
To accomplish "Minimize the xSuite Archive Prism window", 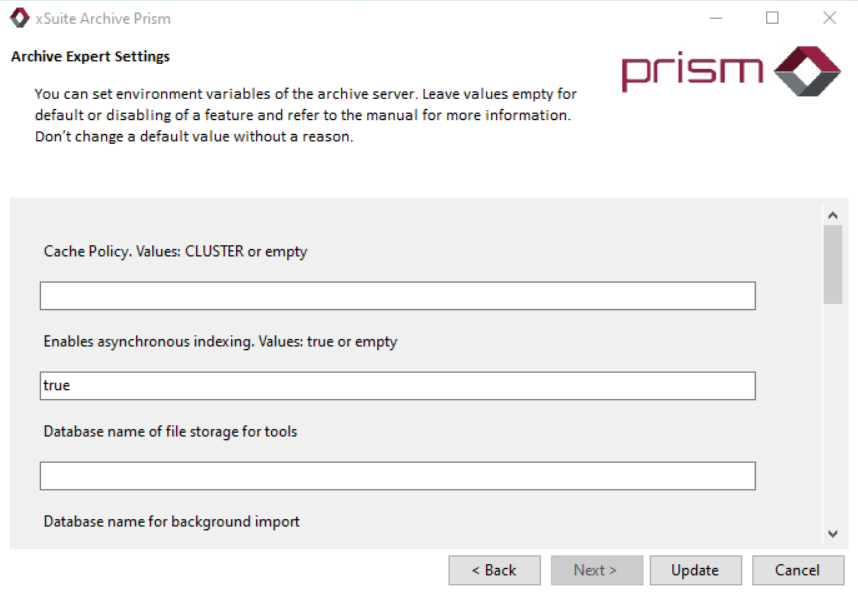I will (x=716, y=18).
